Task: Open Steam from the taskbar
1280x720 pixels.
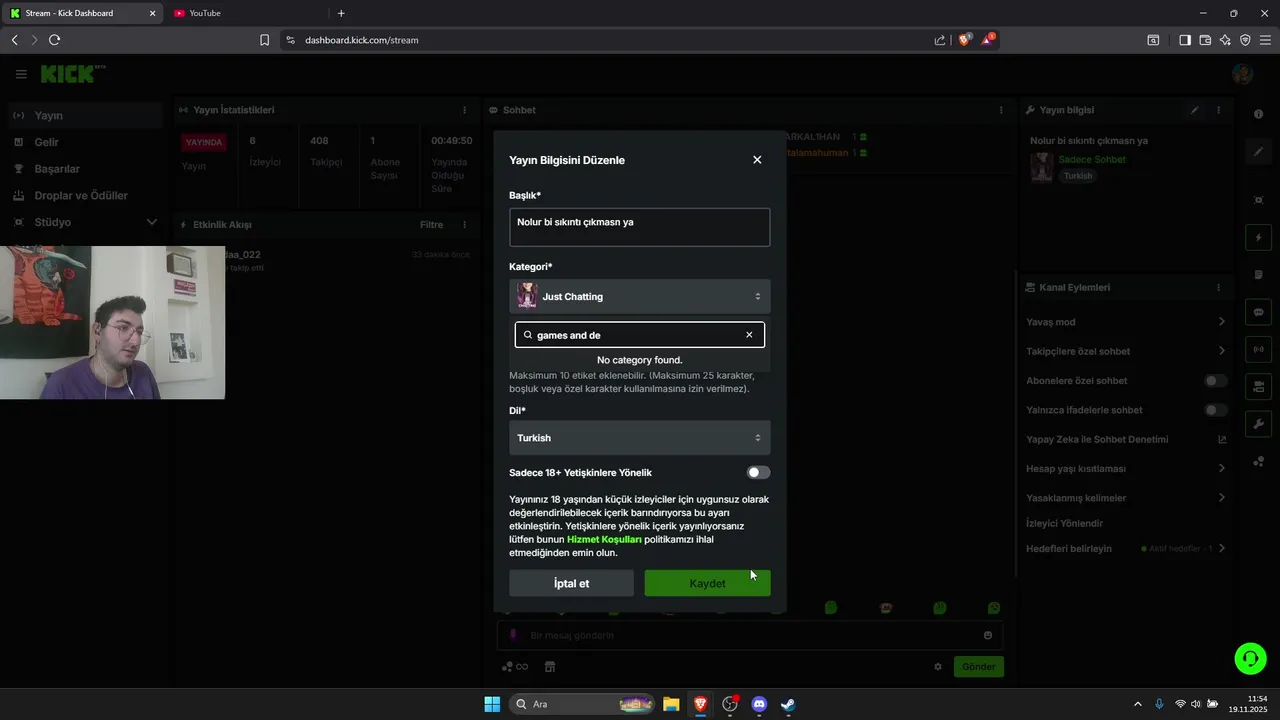Action: [x=788, y=704]
